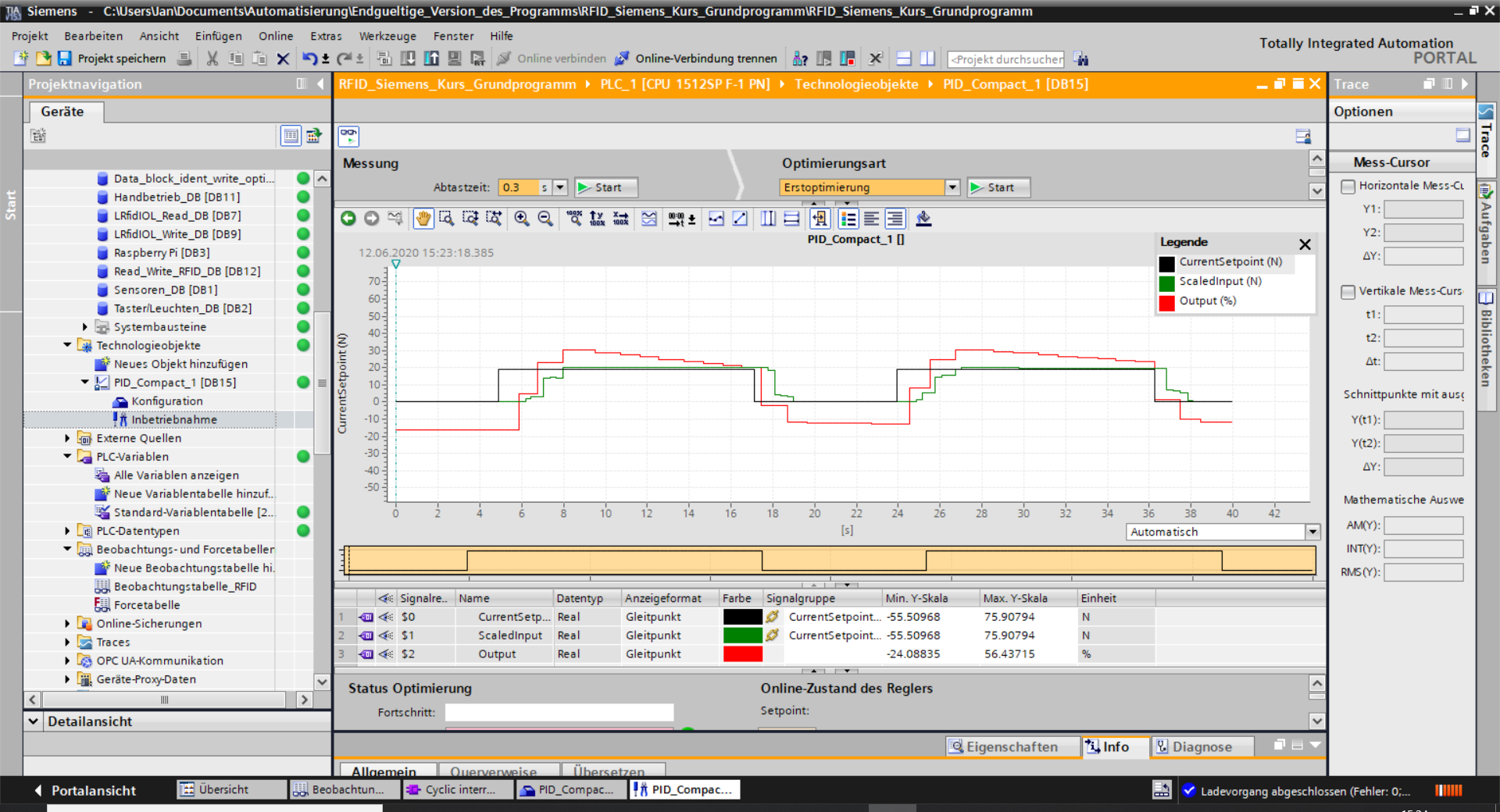The image size is (1500, 812).
Task: Click the zoom out magnifier icon
Action: click(x=545, y=219)
